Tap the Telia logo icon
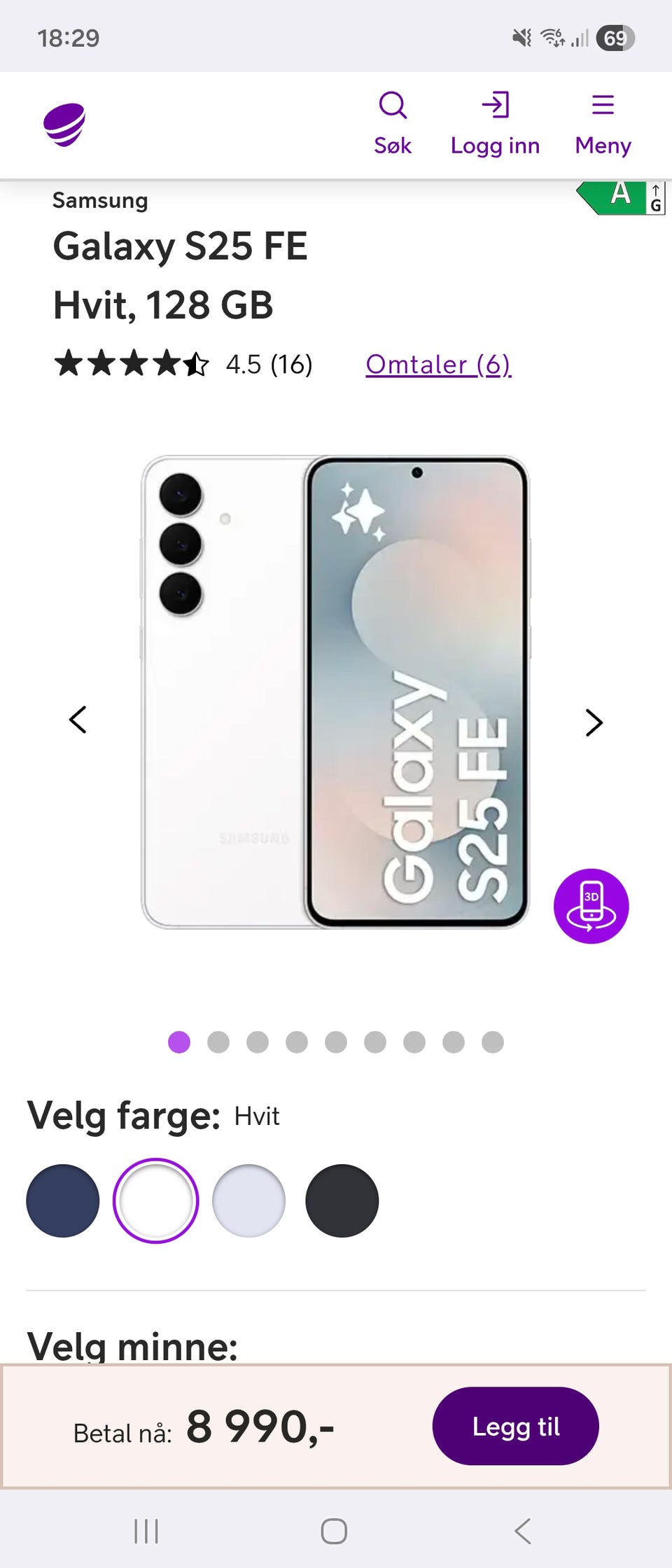 pos(64,125)
